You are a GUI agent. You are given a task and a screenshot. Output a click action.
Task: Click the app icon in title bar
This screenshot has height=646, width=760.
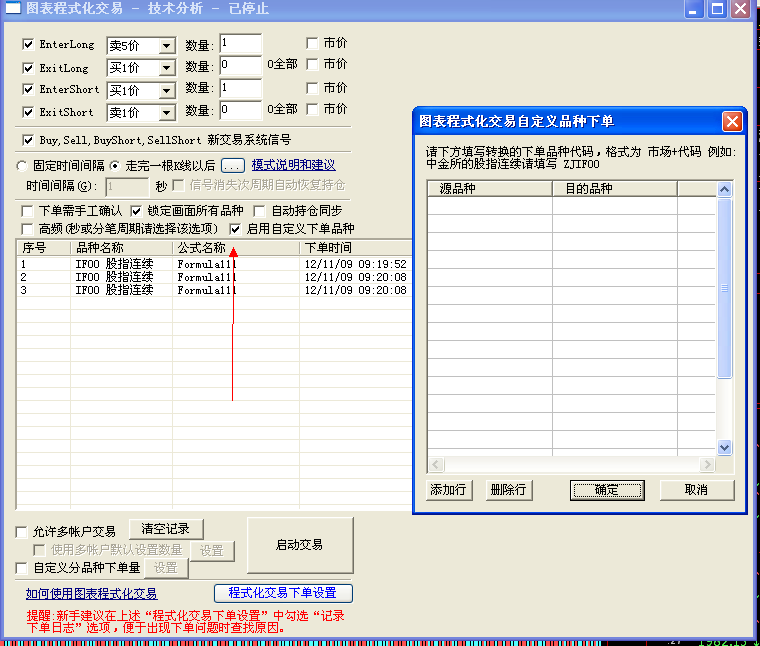click(x=13, y=9)
